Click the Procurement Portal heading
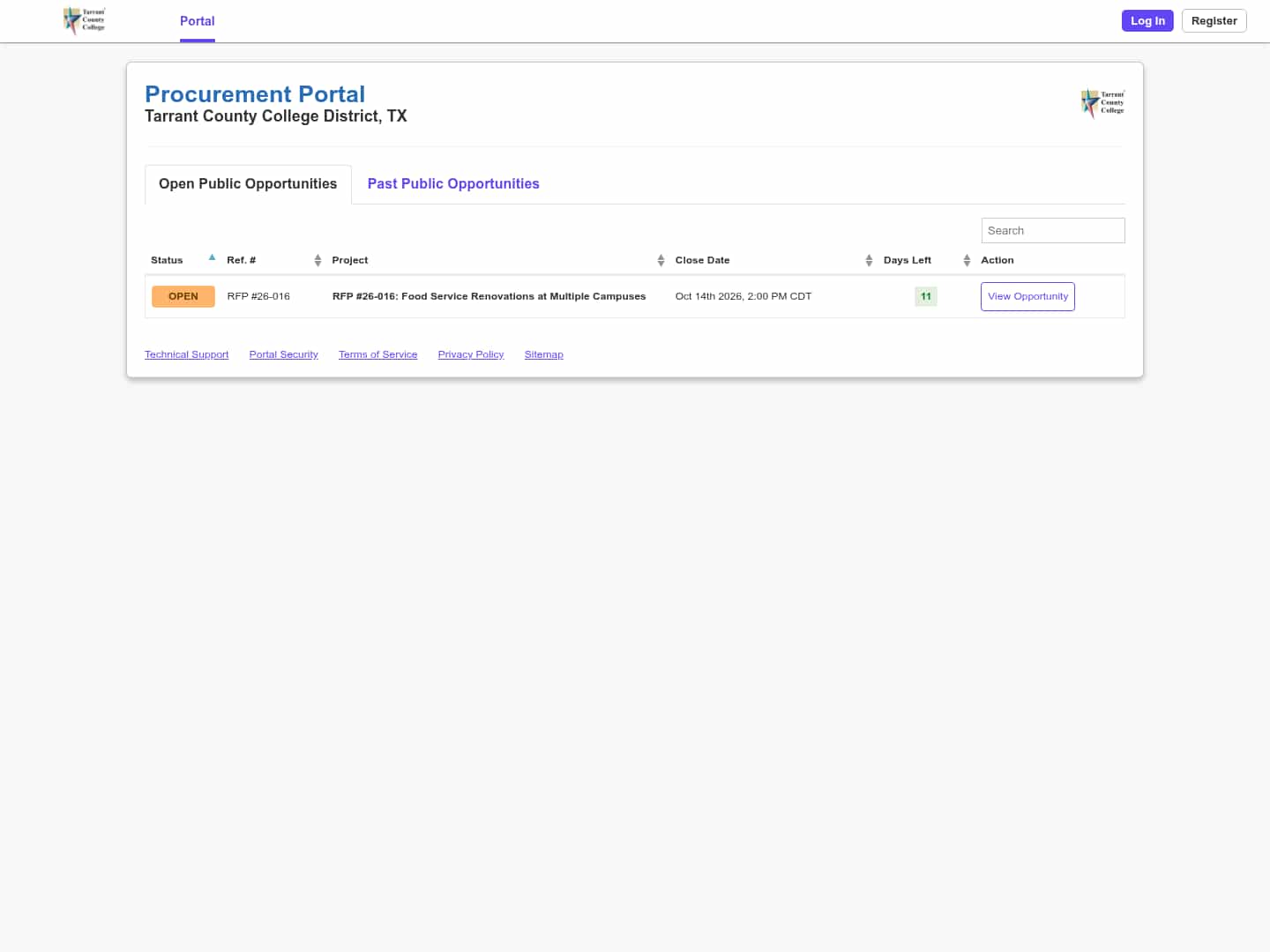 (255, 94)
